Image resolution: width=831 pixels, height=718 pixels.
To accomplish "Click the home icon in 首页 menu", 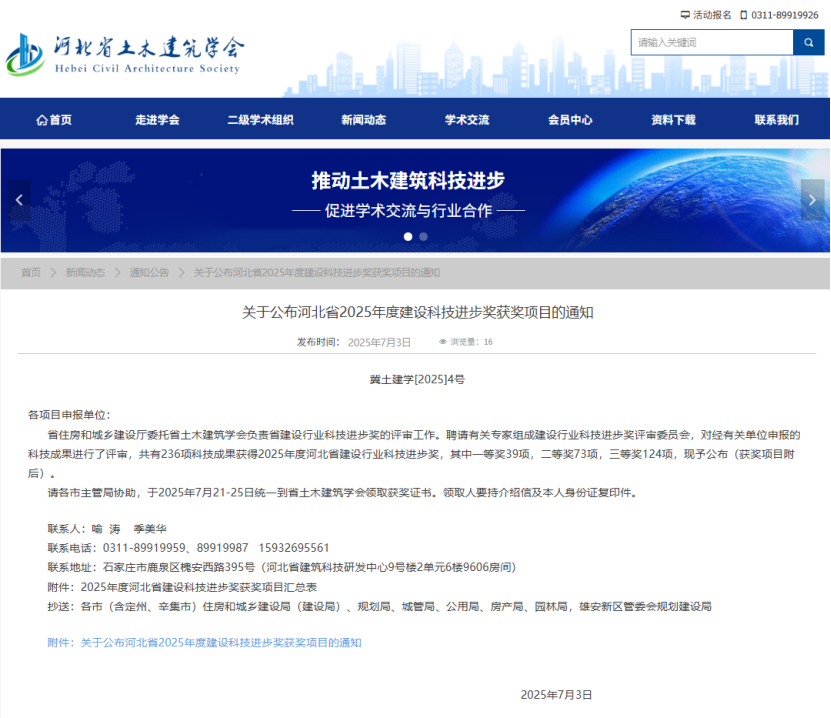I will pyautogui.click(x=41, y=120).
